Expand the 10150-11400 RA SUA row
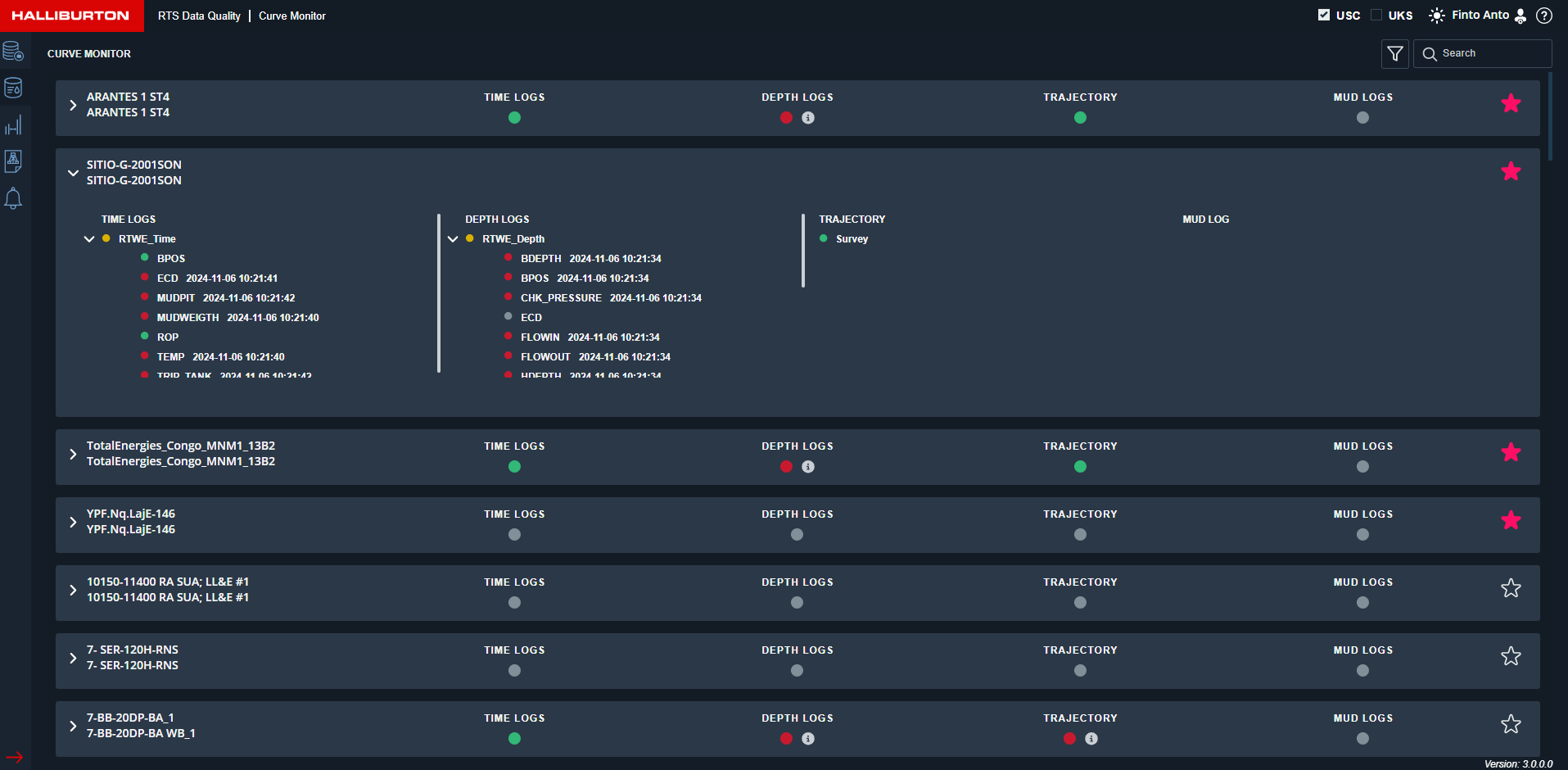 (73, 590)
